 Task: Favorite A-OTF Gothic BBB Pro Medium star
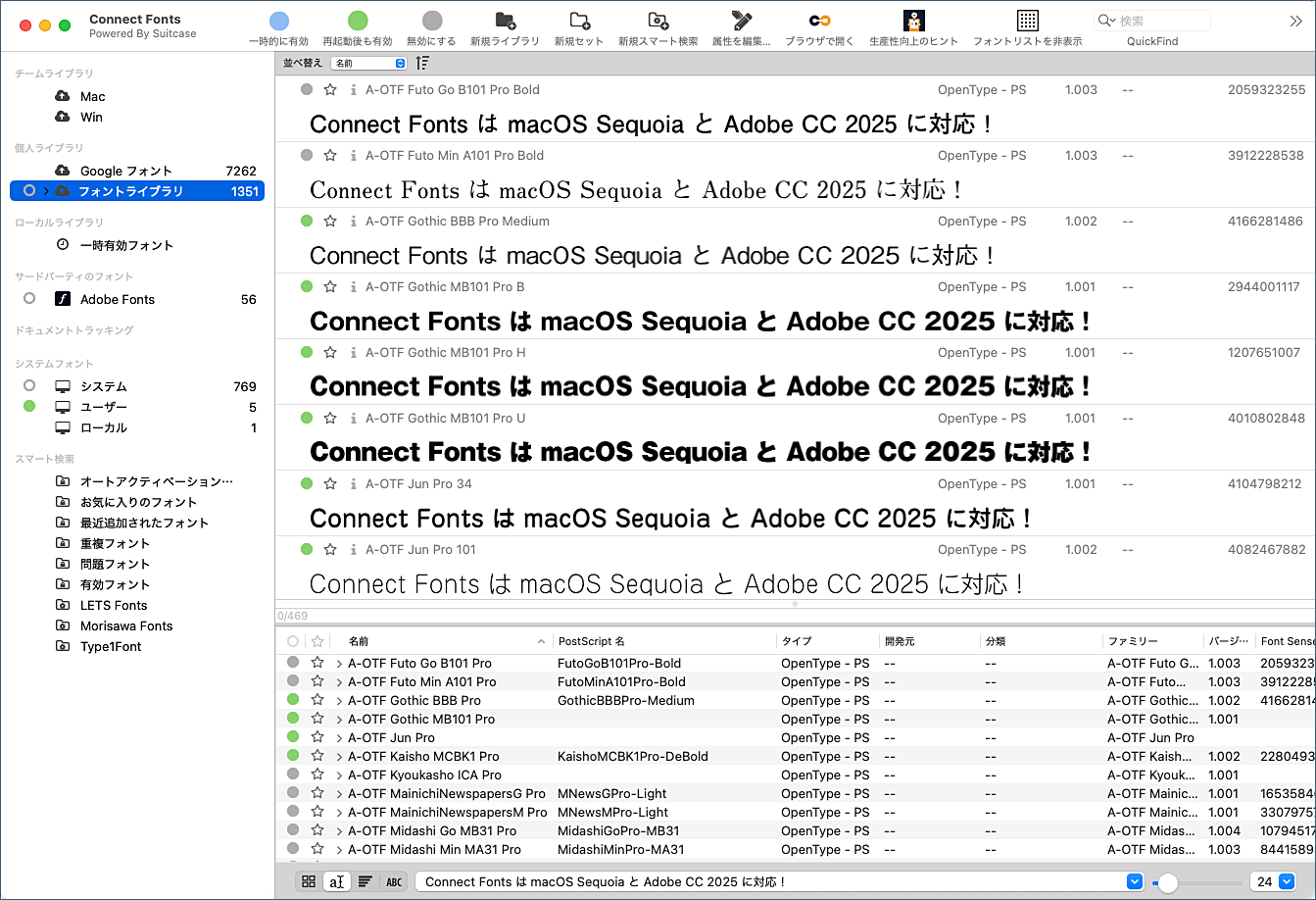[330, 221]
